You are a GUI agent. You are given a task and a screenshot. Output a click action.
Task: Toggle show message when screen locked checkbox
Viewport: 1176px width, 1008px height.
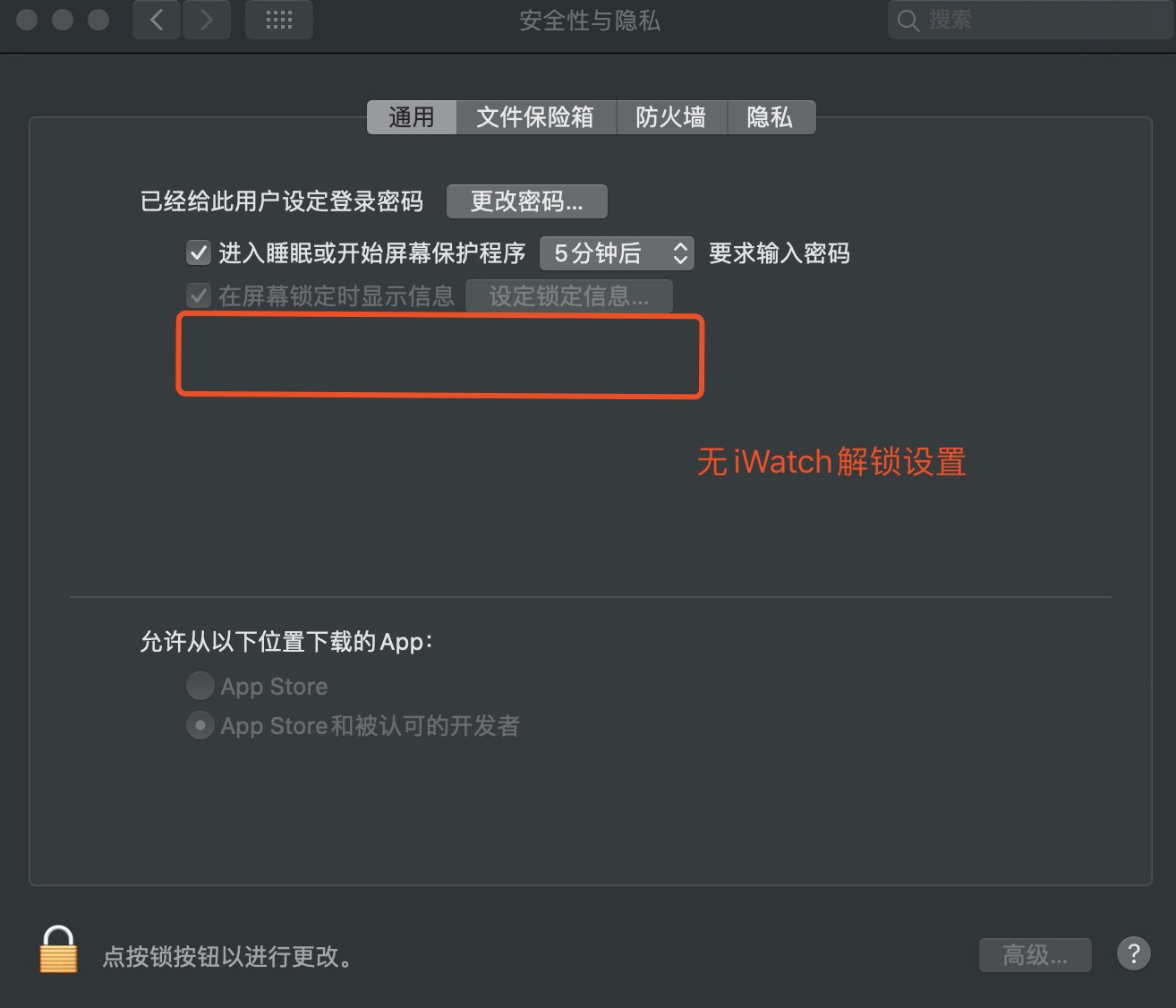[x=198, y=295]
